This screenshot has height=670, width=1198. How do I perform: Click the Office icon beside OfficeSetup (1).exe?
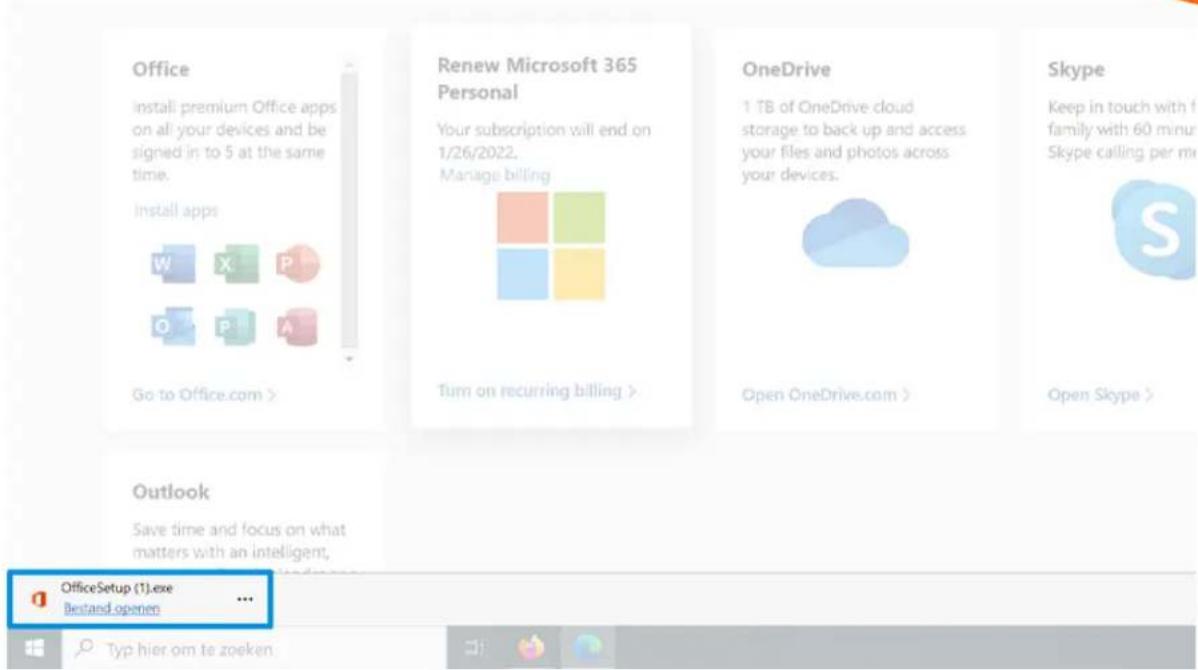(x=38, y=600)
